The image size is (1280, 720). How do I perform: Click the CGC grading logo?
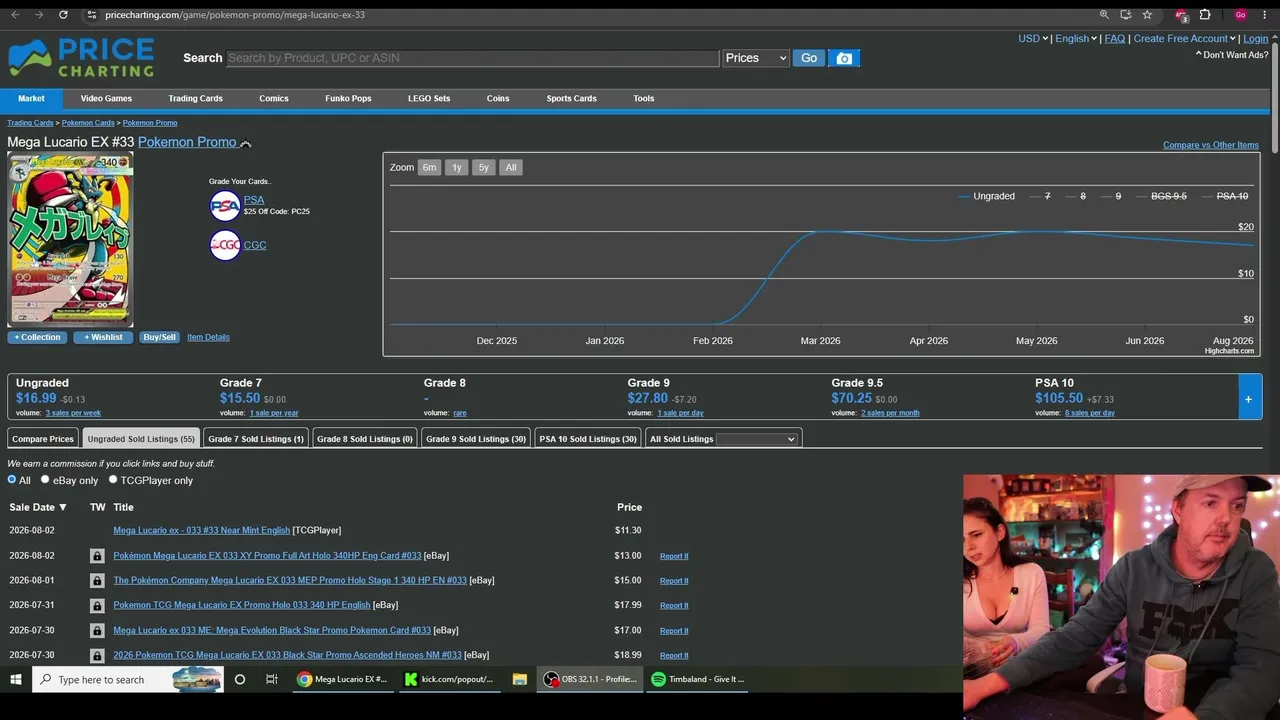225,245
